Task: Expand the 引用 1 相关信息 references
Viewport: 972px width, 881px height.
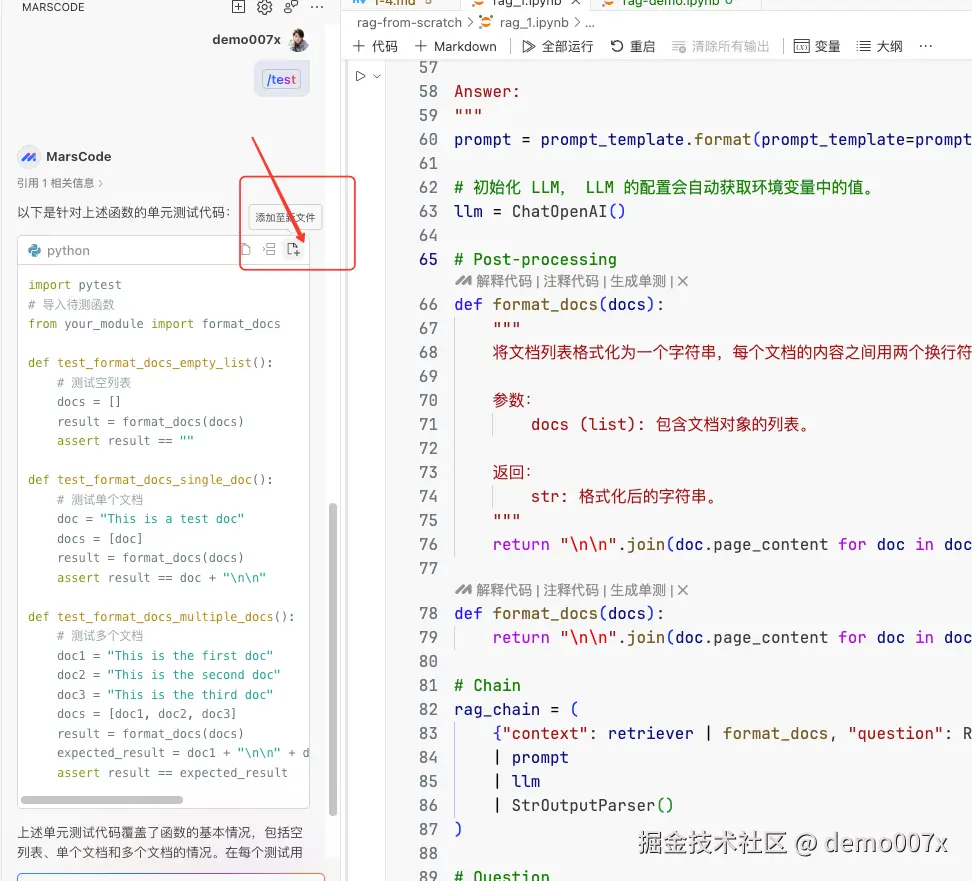Action: coord(60,183)
